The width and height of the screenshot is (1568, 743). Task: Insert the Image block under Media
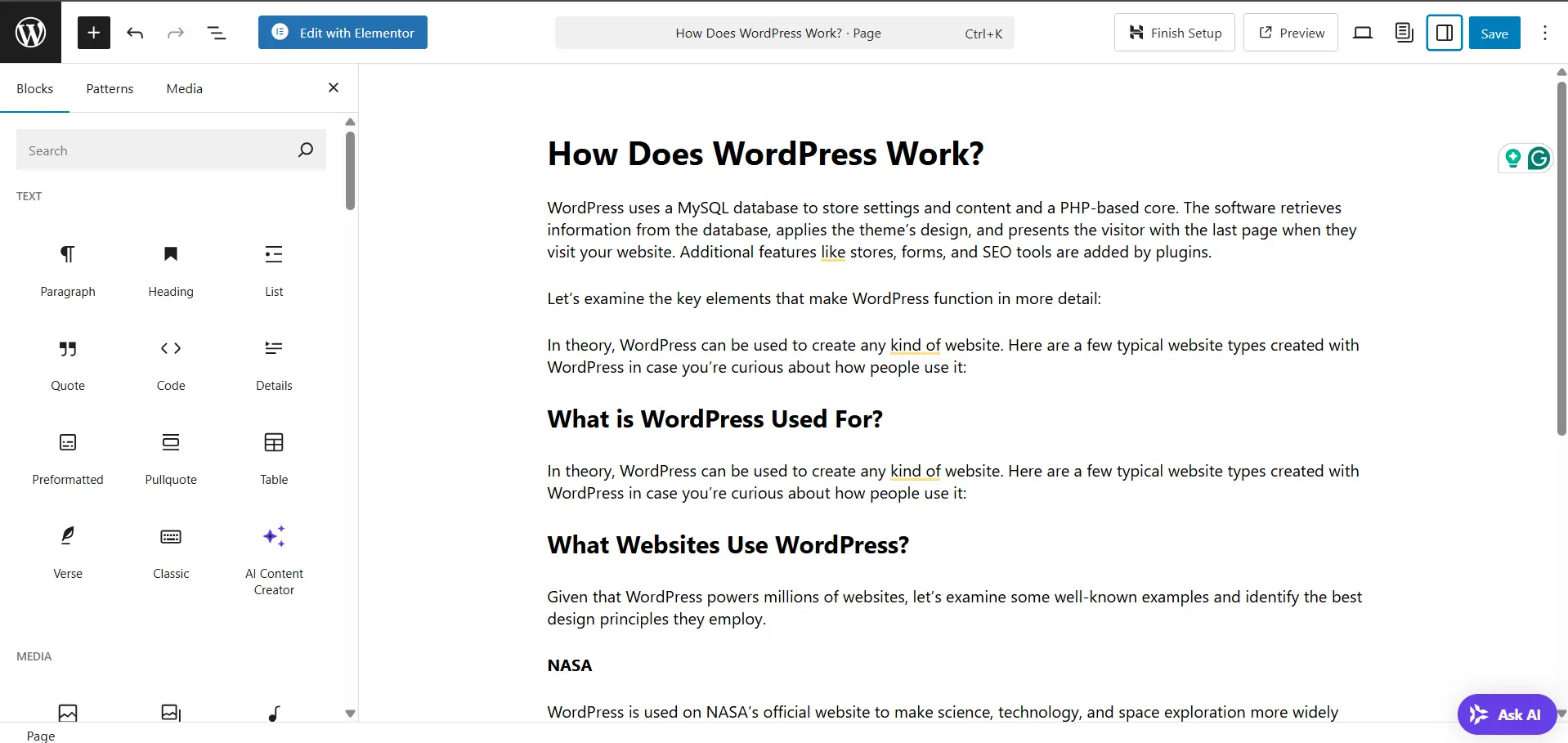pyautogui.click(x=68, y=713)
